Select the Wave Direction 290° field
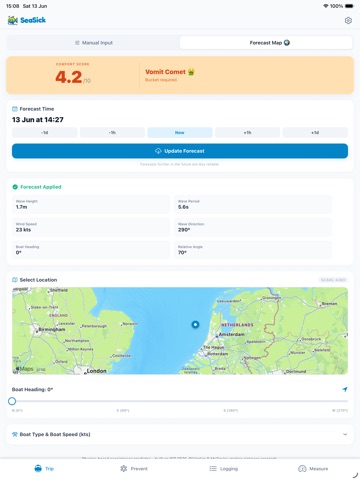Viewport: 360px width, 480px height. (253, 227)
